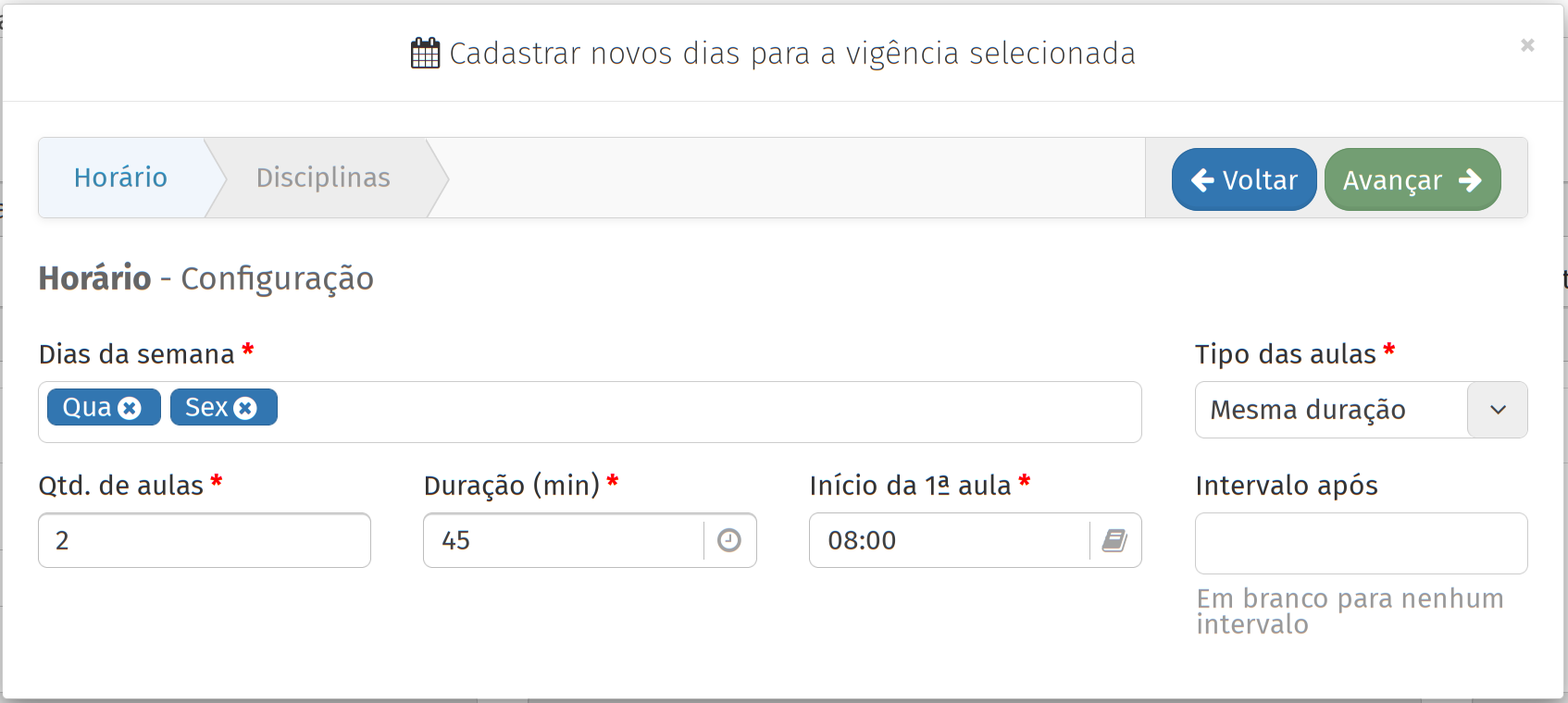
Task: Go to the Disciplinas step tab
Action: [323, 178]
